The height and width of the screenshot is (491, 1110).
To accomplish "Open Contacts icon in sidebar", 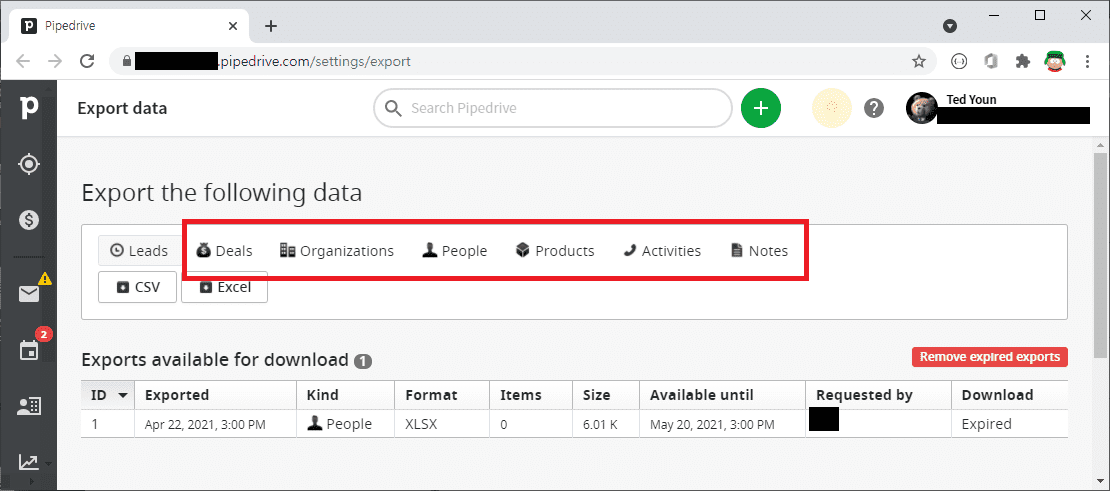I will point(28,406).
